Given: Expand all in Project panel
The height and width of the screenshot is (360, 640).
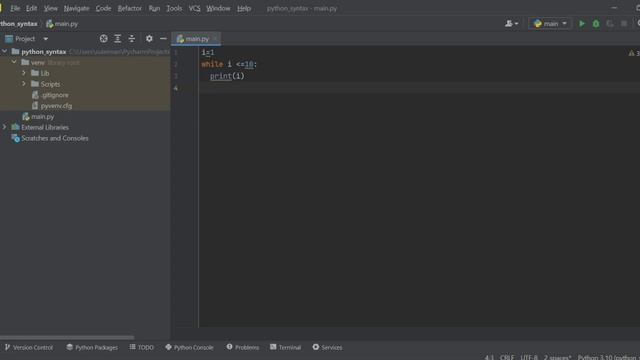Looking at the screenshot, I should tap(118, 38).
